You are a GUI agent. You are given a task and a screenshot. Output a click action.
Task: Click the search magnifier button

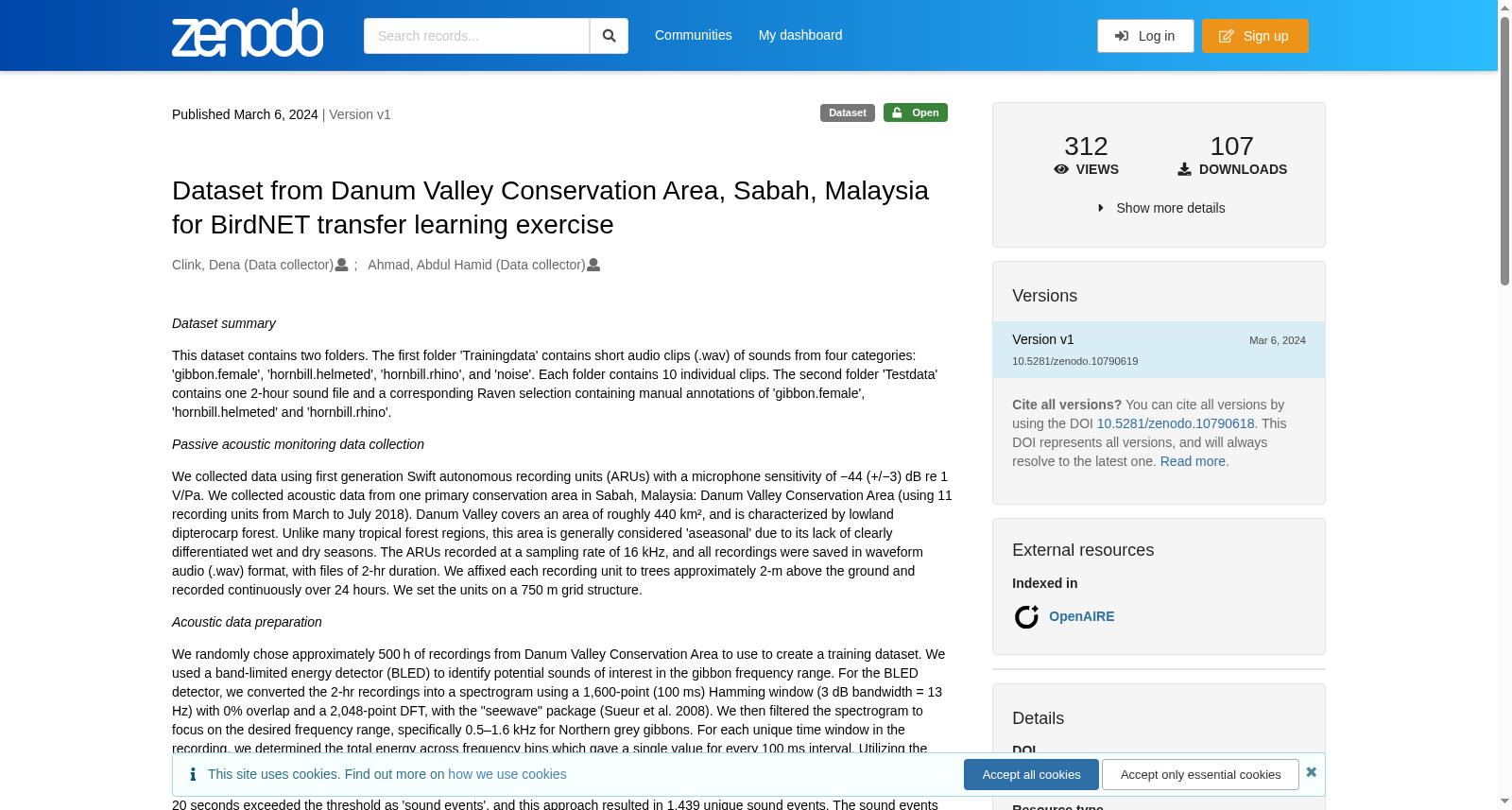point(610,36)
